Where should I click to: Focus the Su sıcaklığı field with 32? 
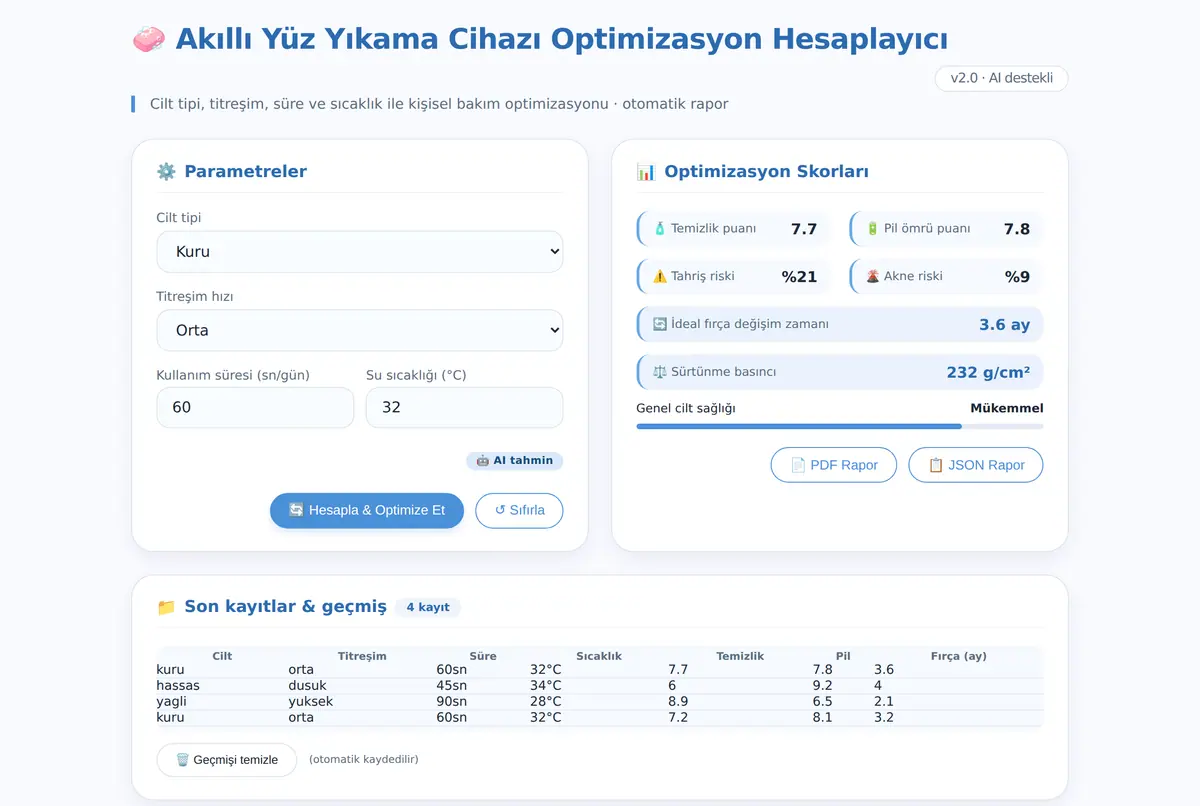464,408
